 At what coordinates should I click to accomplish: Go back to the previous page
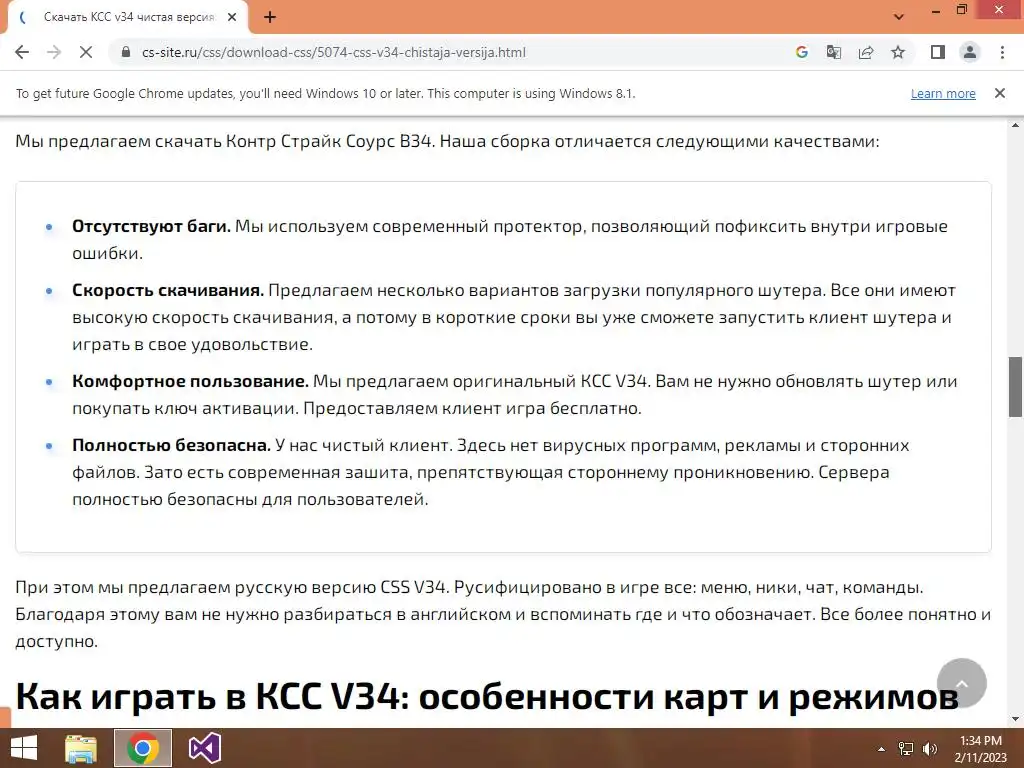point(22,52)
